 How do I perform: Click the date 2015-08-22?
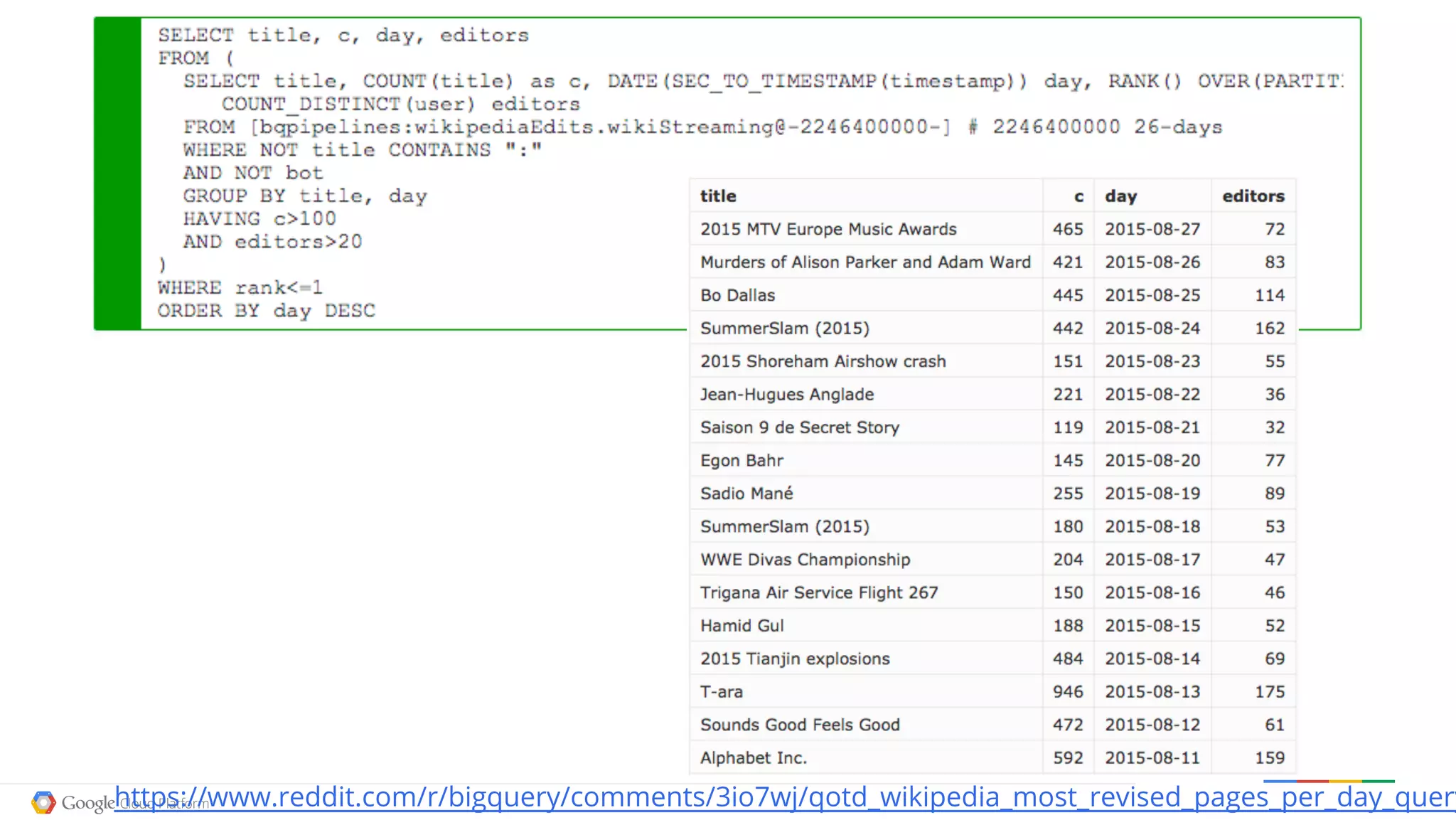point(1152,395)
